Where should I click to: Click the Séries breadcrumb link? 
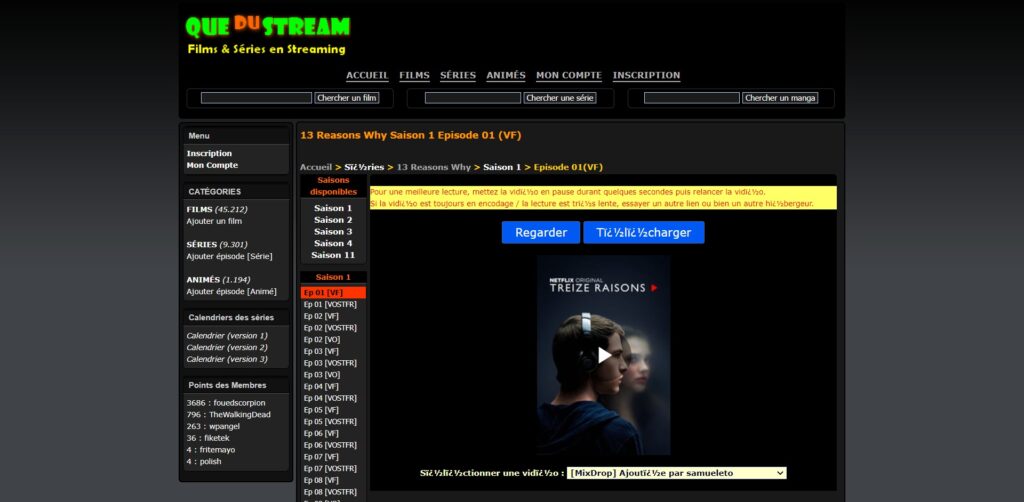(364, 167)
